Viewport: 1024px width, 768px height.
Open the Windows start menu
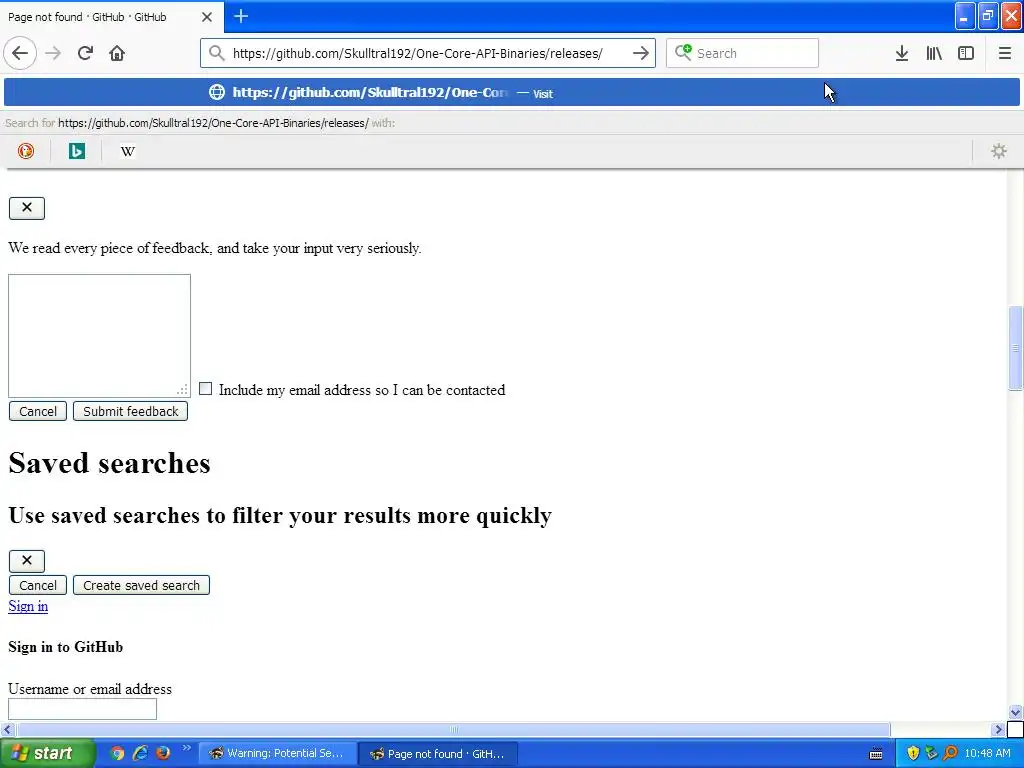point(46,754)
